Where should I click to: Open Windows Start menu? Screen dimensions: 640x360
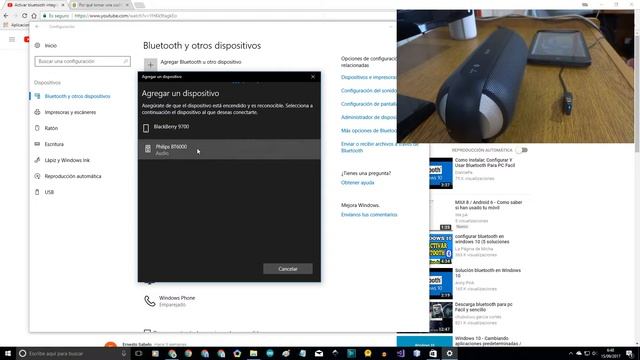8,353
